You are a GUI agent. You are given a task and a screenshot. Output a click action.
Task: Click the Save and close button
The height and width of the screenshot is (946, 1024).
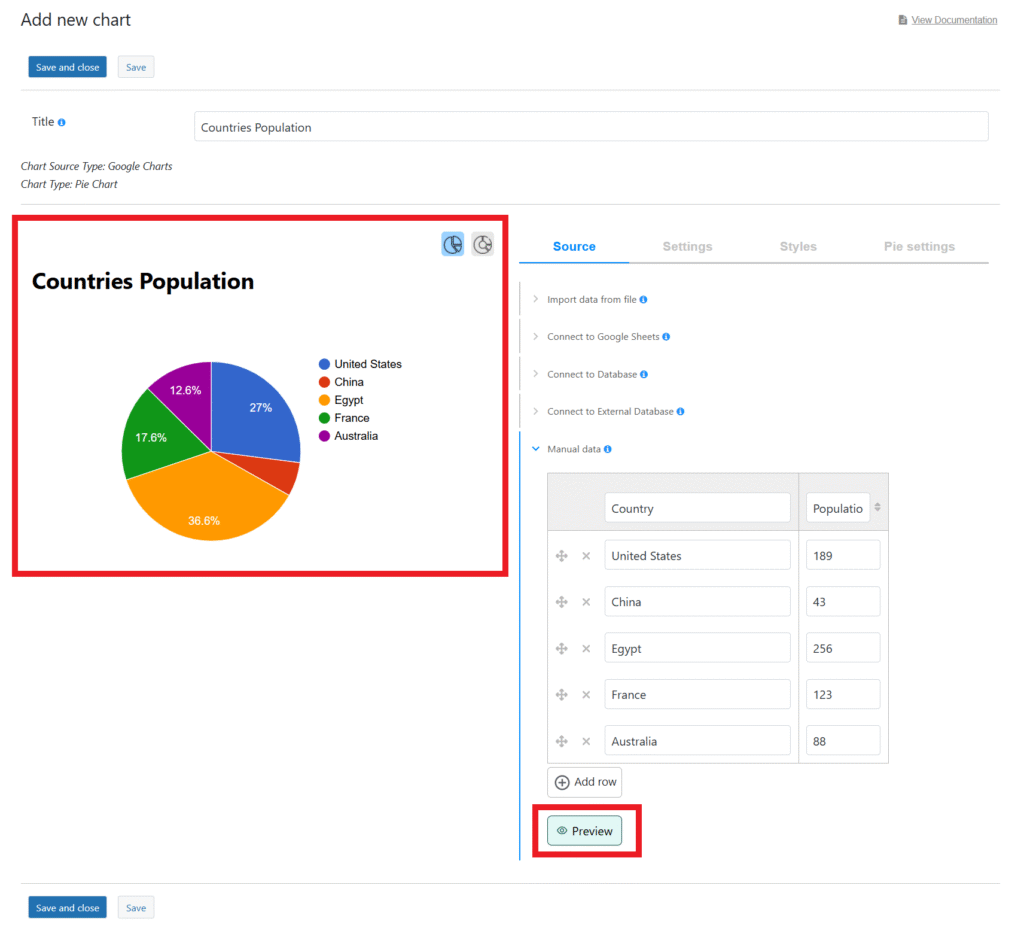pos(67,66)
